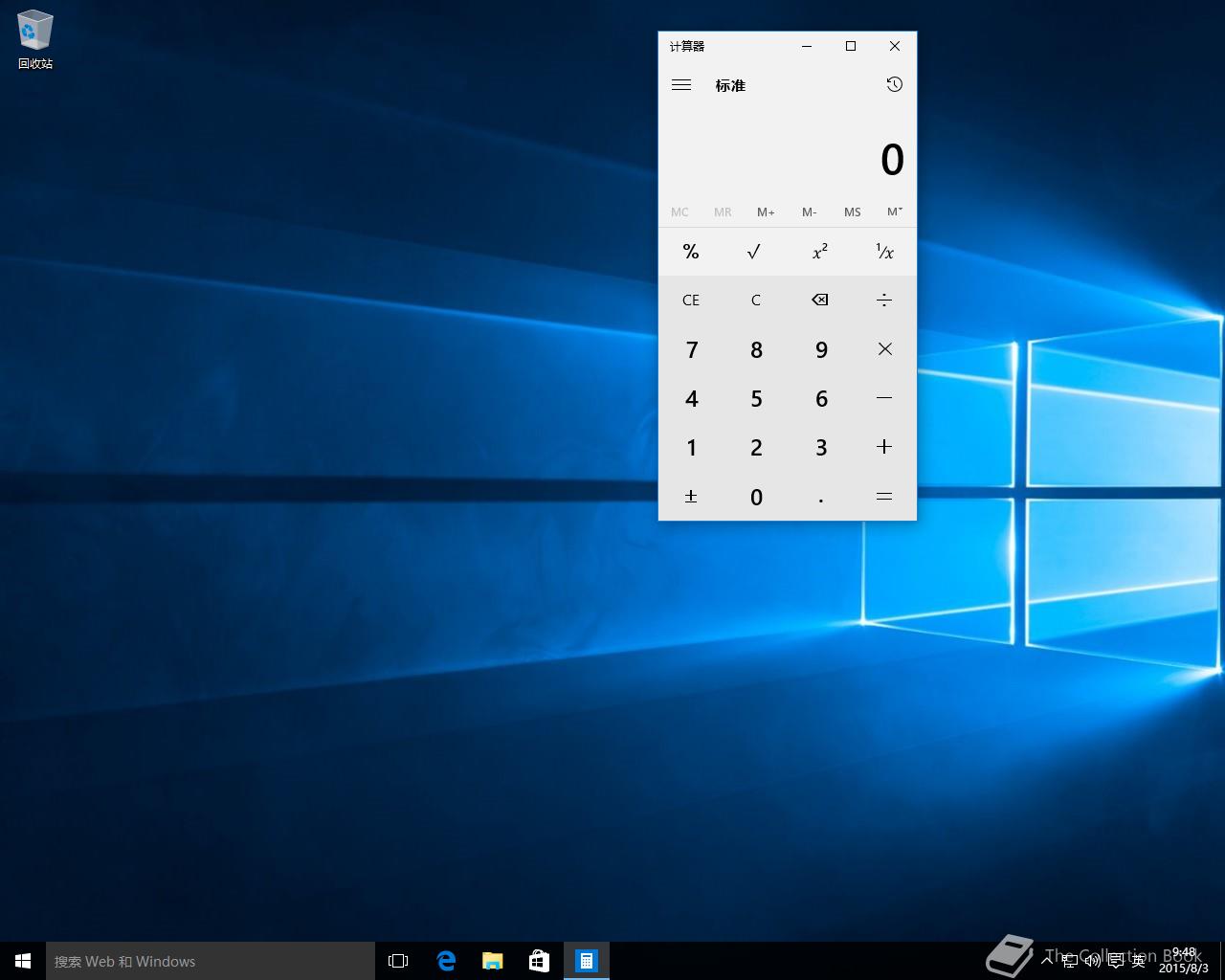This screenshot has height=980, width=1225.
Task: Click the backspace delete key
Action: [x=820, y=301]
